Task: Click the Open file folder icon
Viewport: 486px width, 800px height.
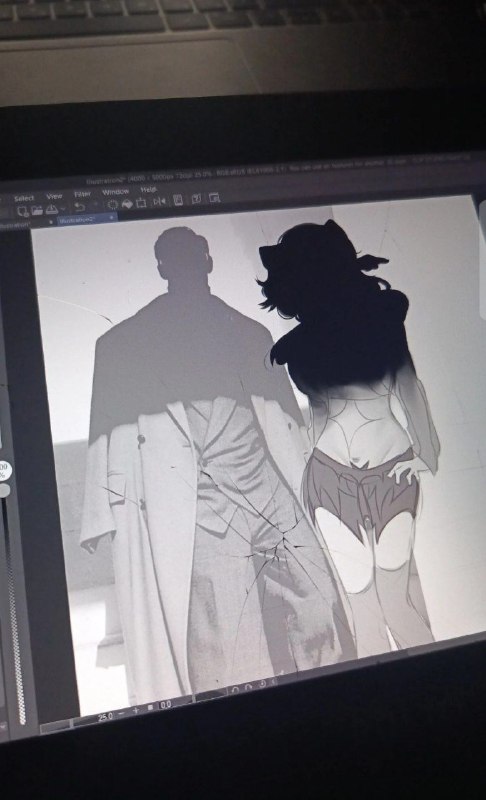Action: pyautogui.click(x=37, y=210)
